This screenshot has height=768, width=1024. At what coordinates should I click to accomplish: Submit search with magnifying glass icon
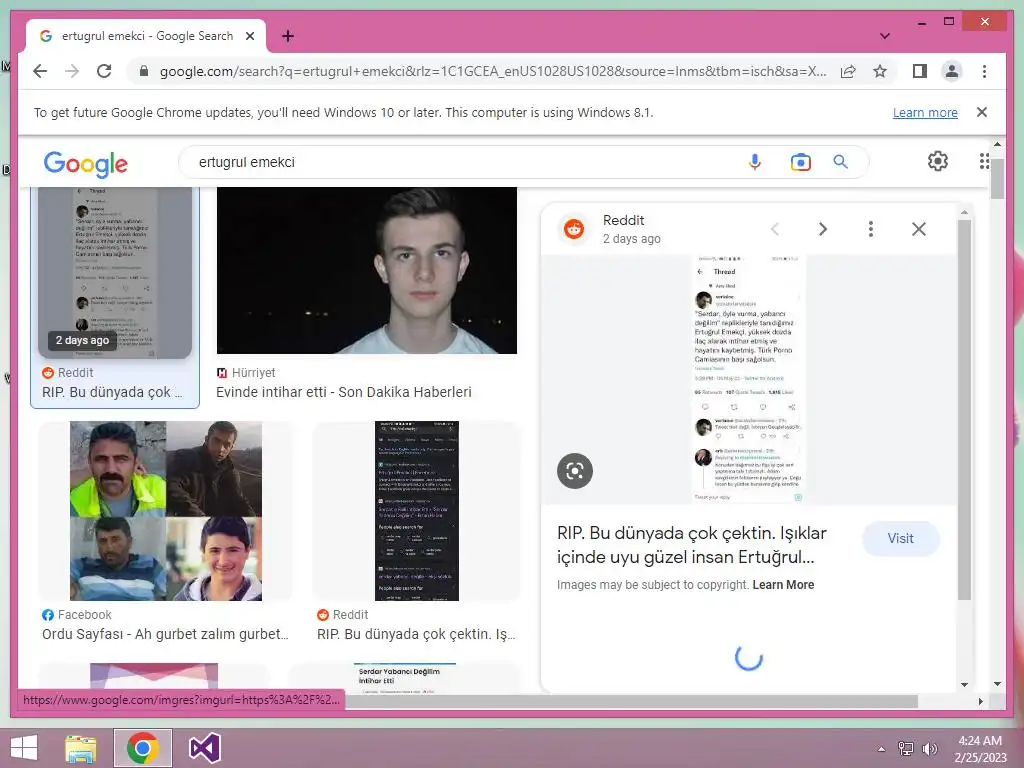840,161
